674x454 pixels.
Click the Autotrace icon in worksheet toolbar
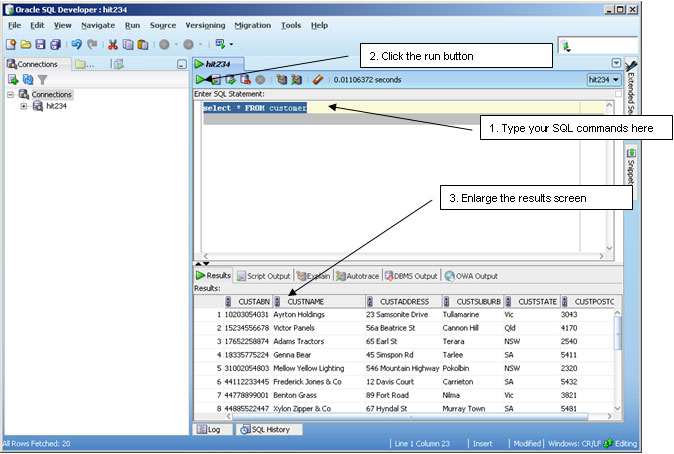pos(296,79)
